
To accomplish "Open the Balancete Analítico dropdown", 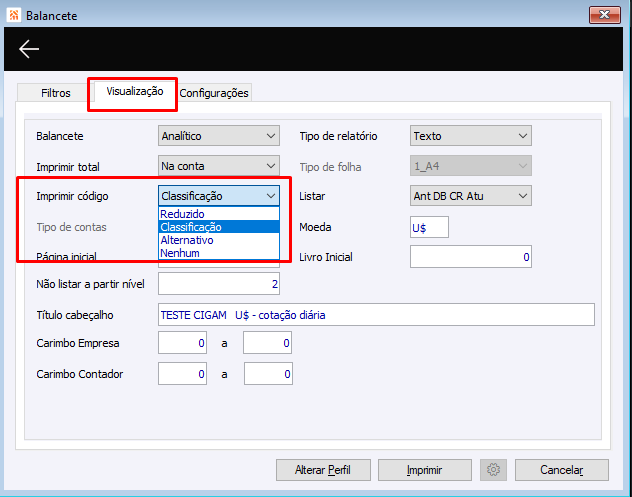I will (219, 136).
